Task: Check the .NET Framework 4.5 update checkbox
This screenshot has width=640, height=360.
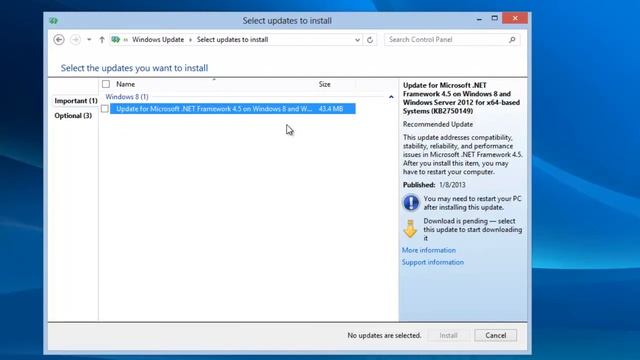Action: click(x=105, y=109)
